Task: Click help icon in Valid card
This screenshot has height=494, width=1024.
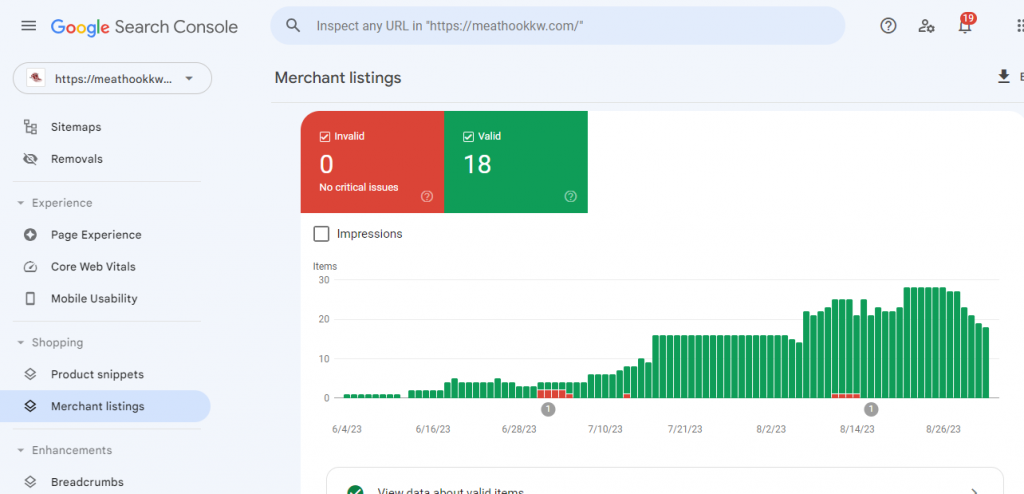Action: (571, 196)
